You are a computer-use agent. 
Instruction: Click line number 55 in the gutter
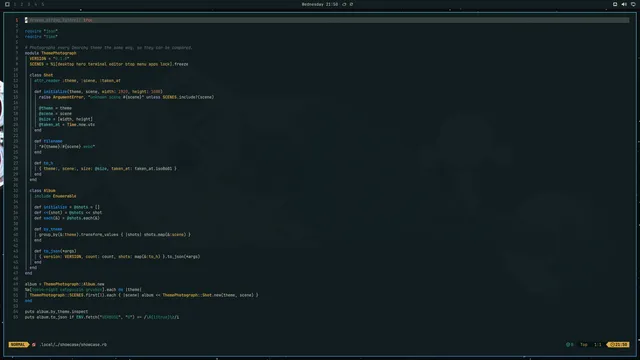pyautogui.click(x=16, y=317)
